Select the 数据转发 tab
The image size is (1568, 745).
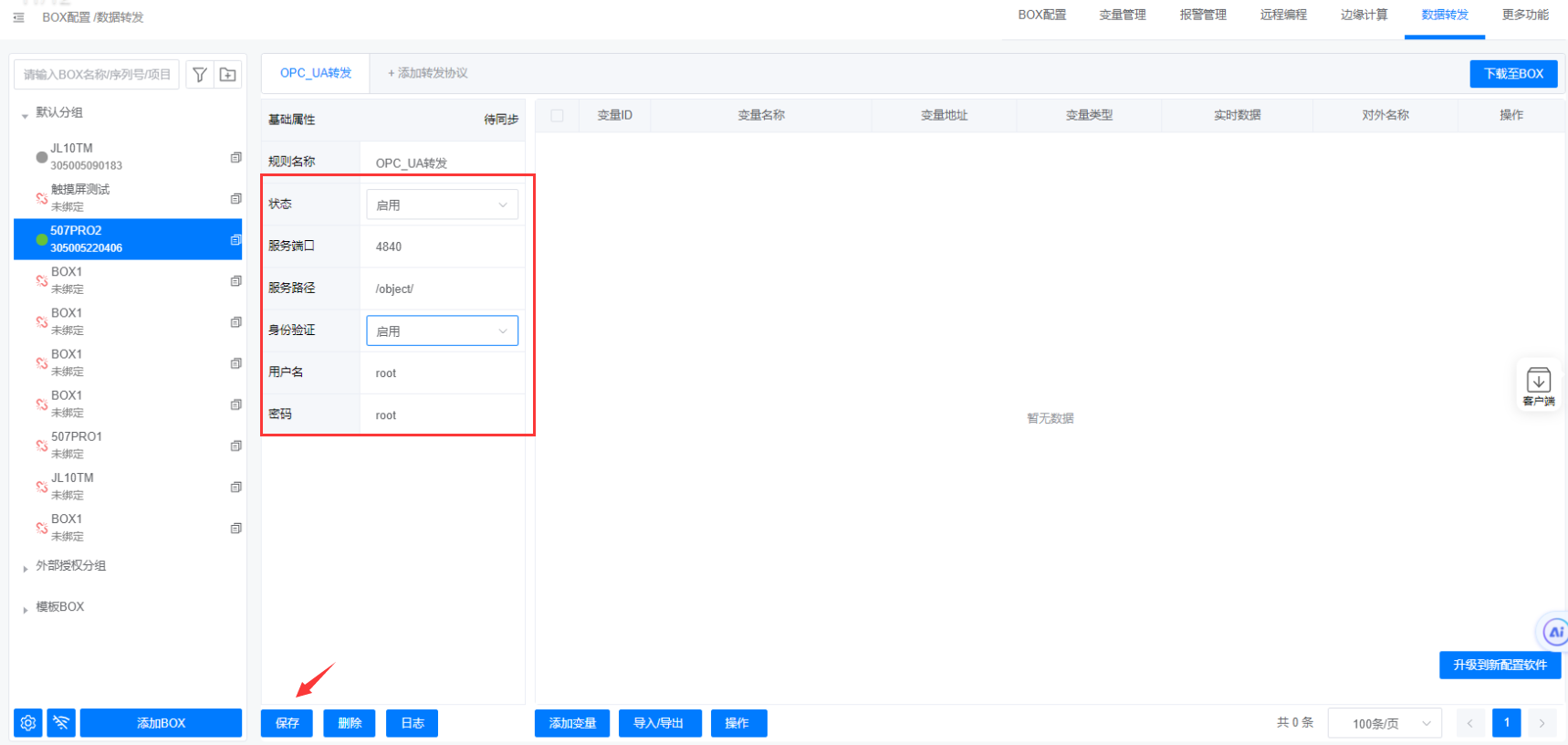[x=1445, y=16]
